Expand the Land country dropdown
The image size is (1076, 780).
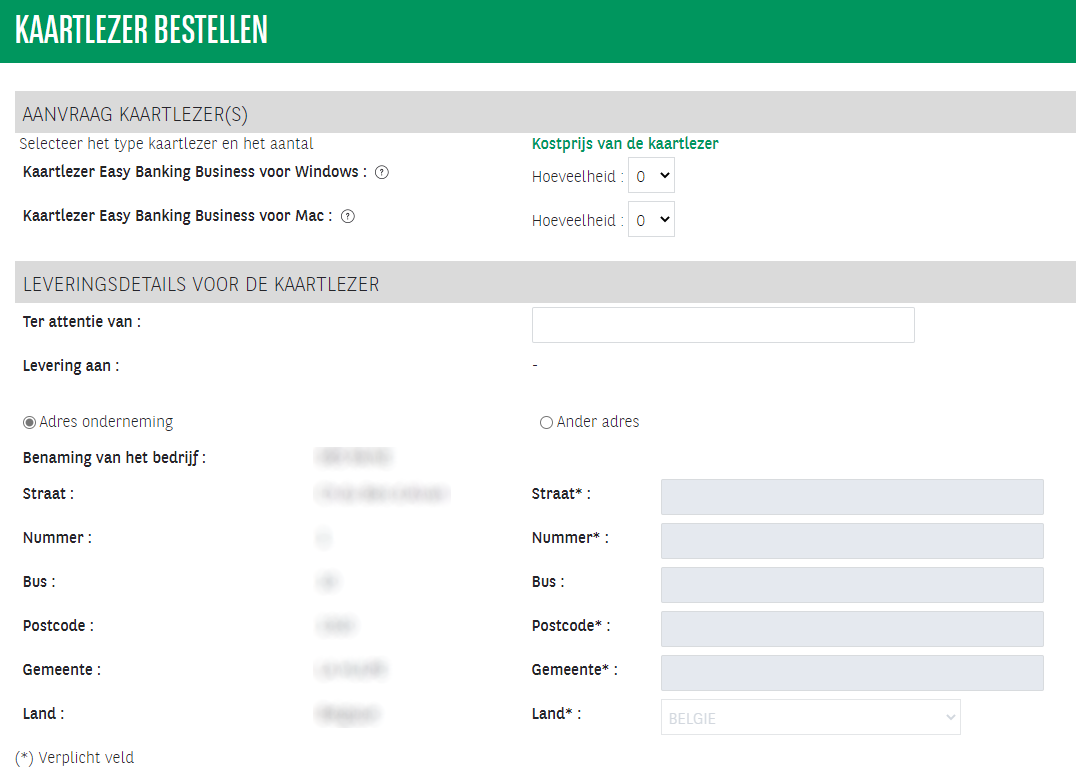(810, 717)
